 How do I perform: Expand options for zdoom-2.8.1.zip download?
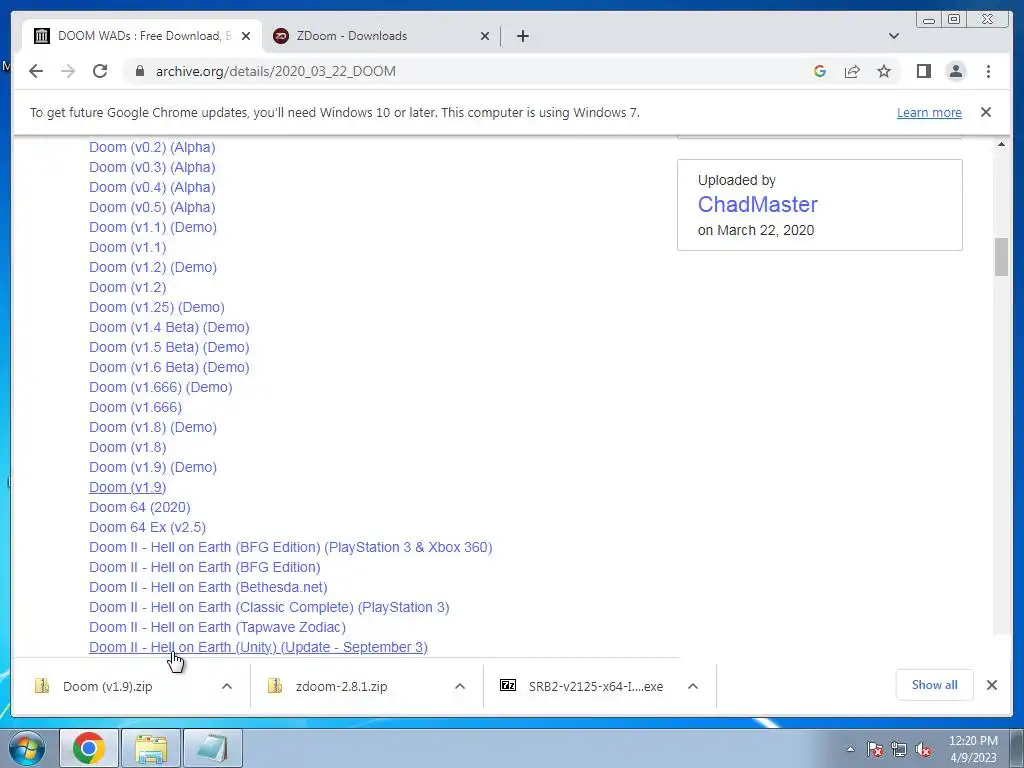click(x=460, y=686)
